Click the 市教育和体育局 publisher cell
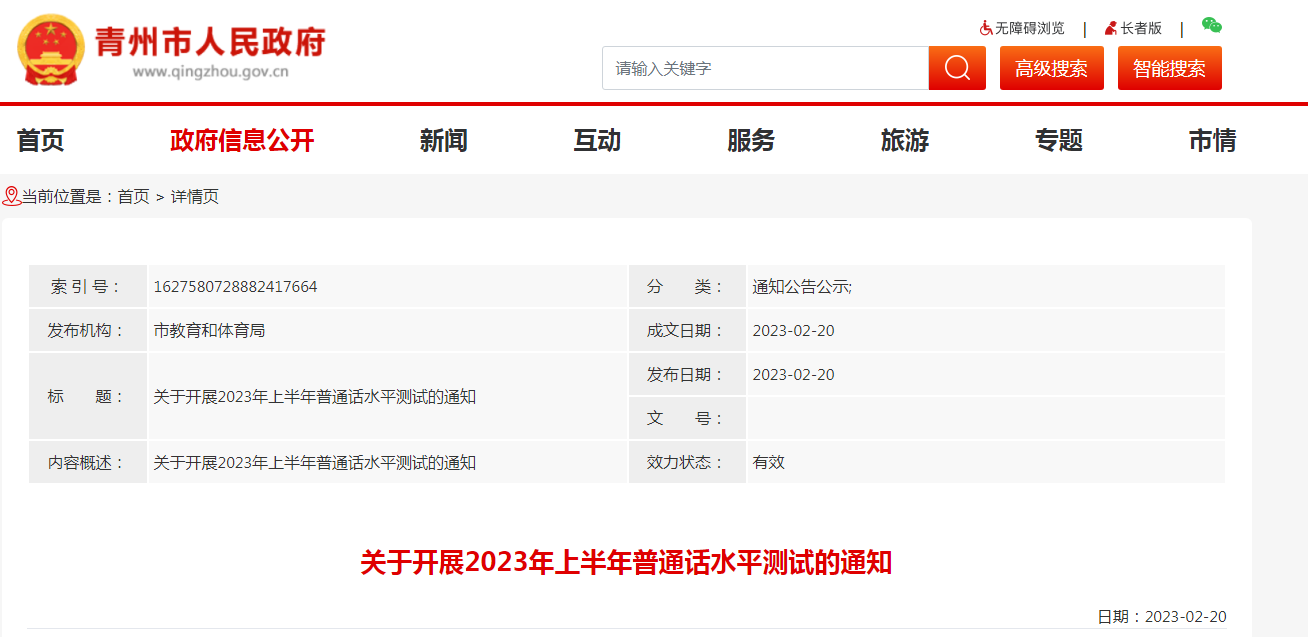This screenshot has height=637, width=1308. [387, 330]
